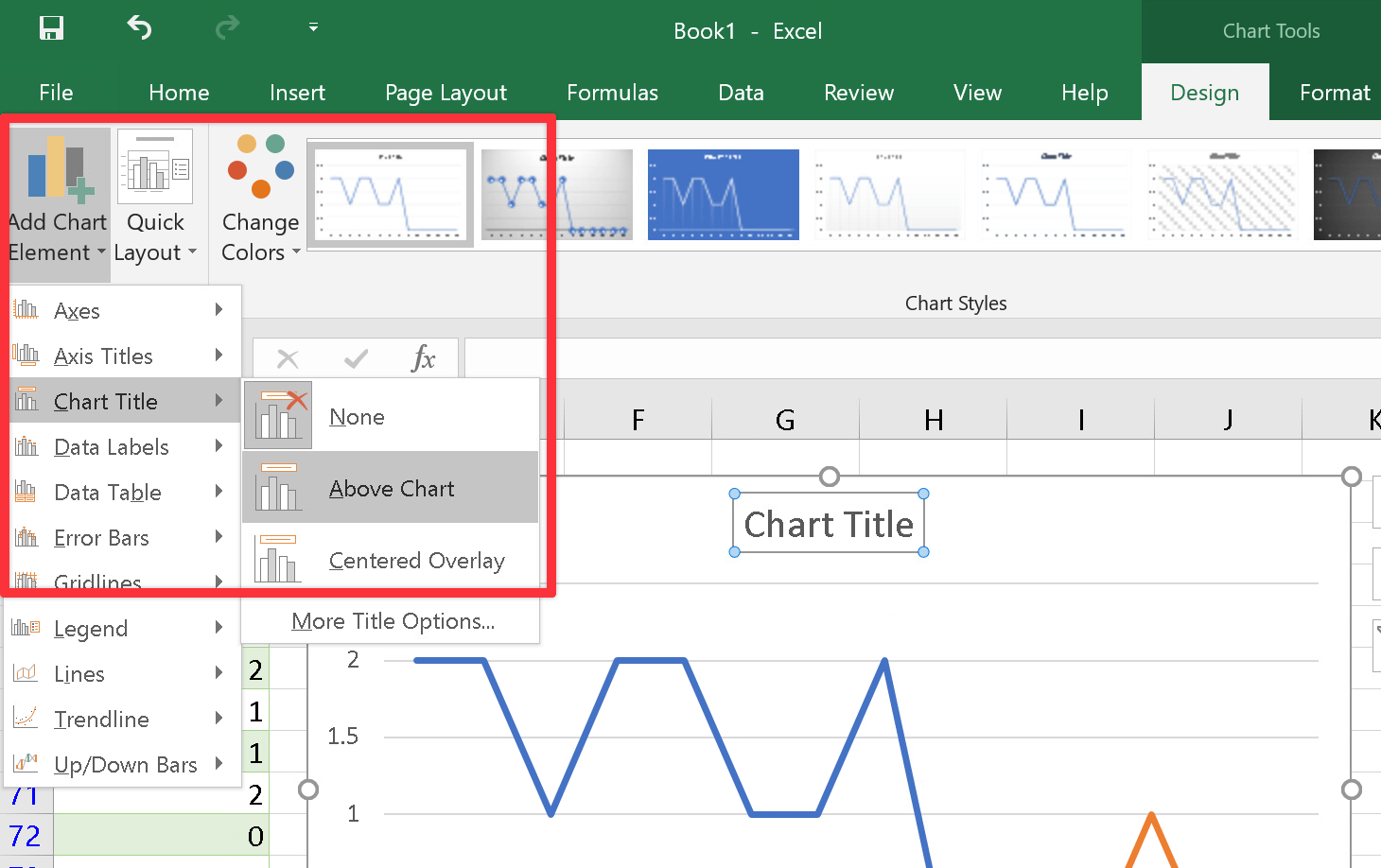
Task: Apply the blue background chart style
Action: tap(724, 194)
